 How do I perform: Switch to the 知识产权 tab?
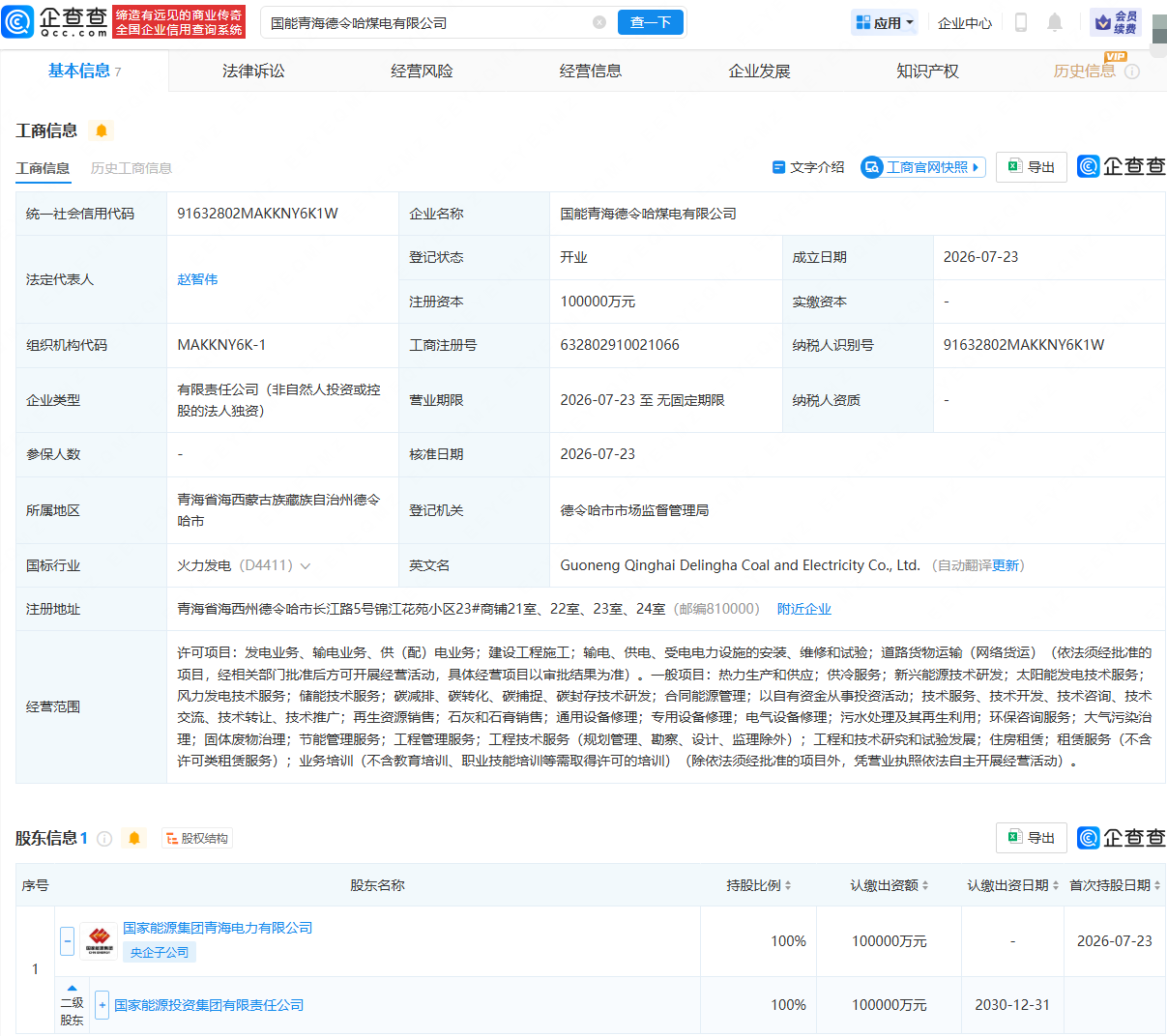(x=928, y=72)
